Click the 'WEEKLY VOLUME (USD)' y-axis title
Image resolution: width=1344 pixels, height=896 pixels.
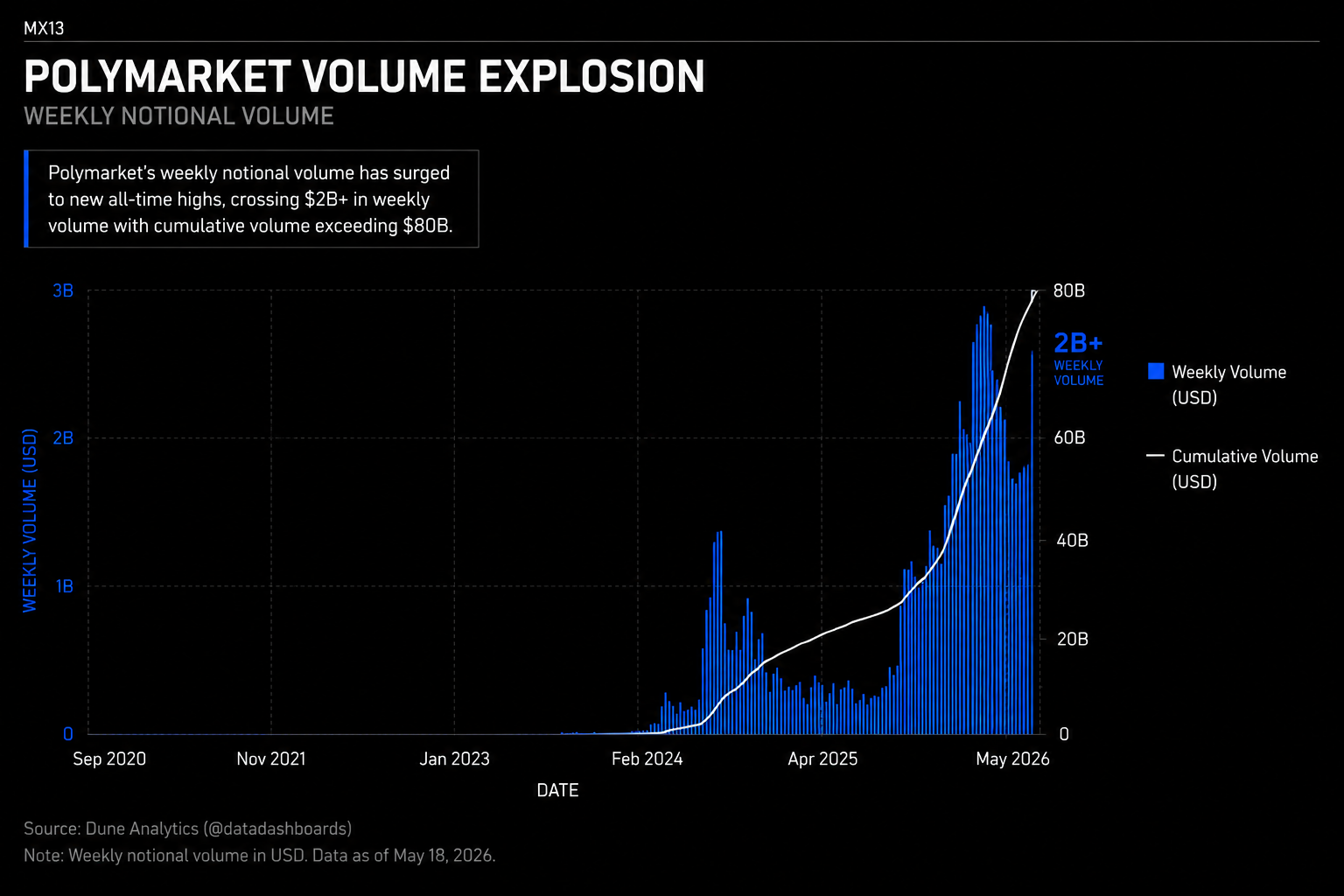[30, 520]
